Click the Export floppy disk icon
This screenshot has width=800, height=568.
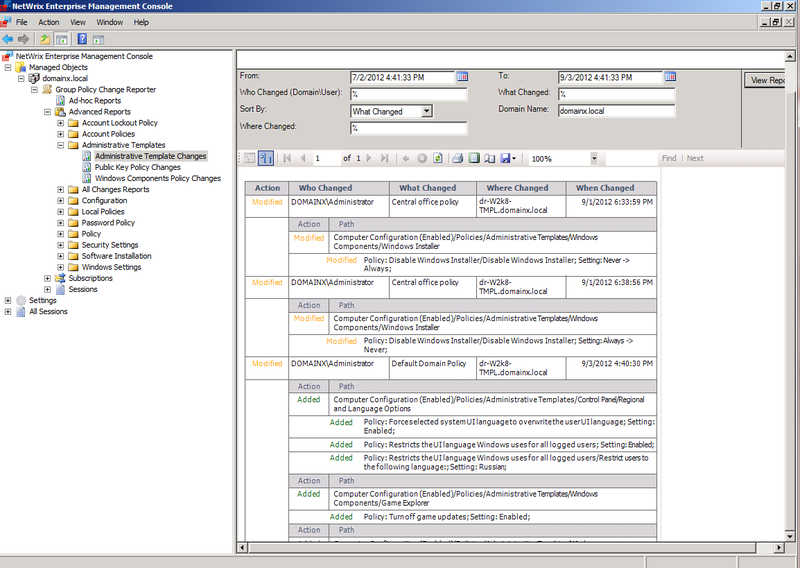(x=506, y=159)
